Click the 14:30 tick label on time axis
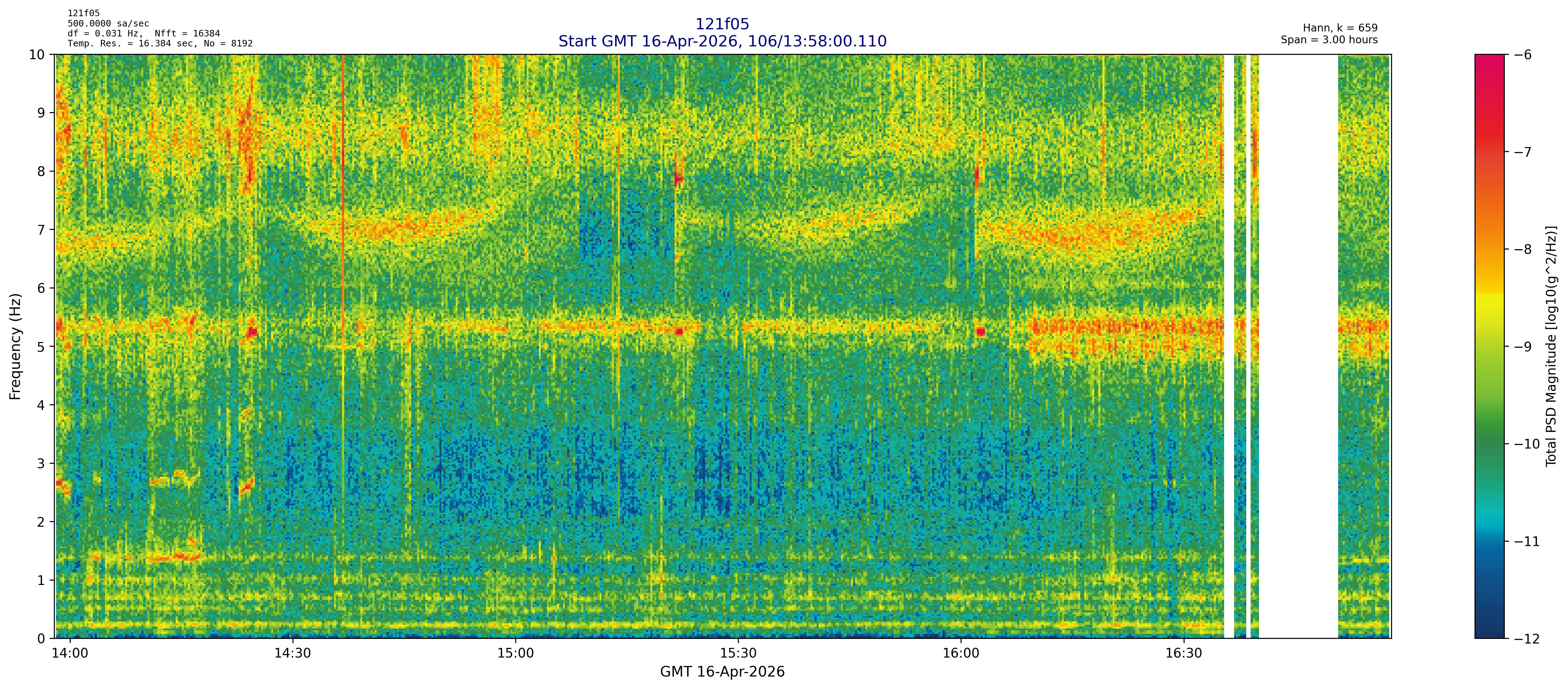1568x689 pixels. pyautogui.click(x=293, y=653)
